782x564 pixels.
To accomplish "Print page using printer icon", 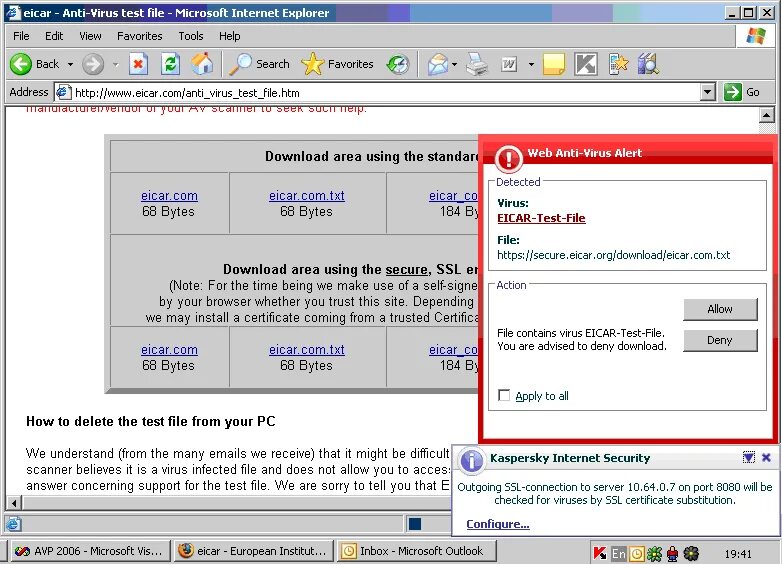I will click(477, 64).
